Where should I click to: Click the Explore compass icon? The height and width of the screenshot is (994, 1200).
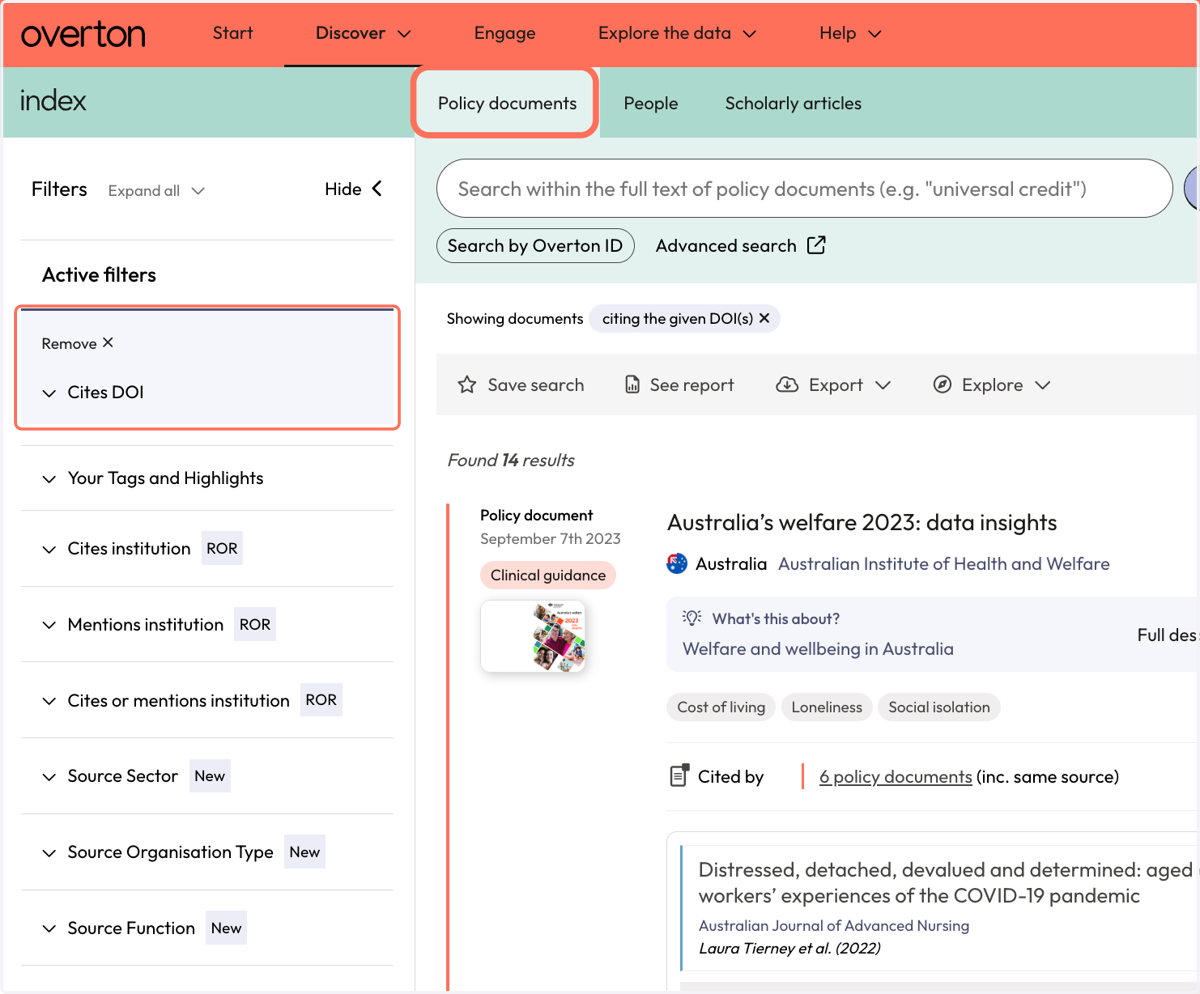[x=942, y=385]
